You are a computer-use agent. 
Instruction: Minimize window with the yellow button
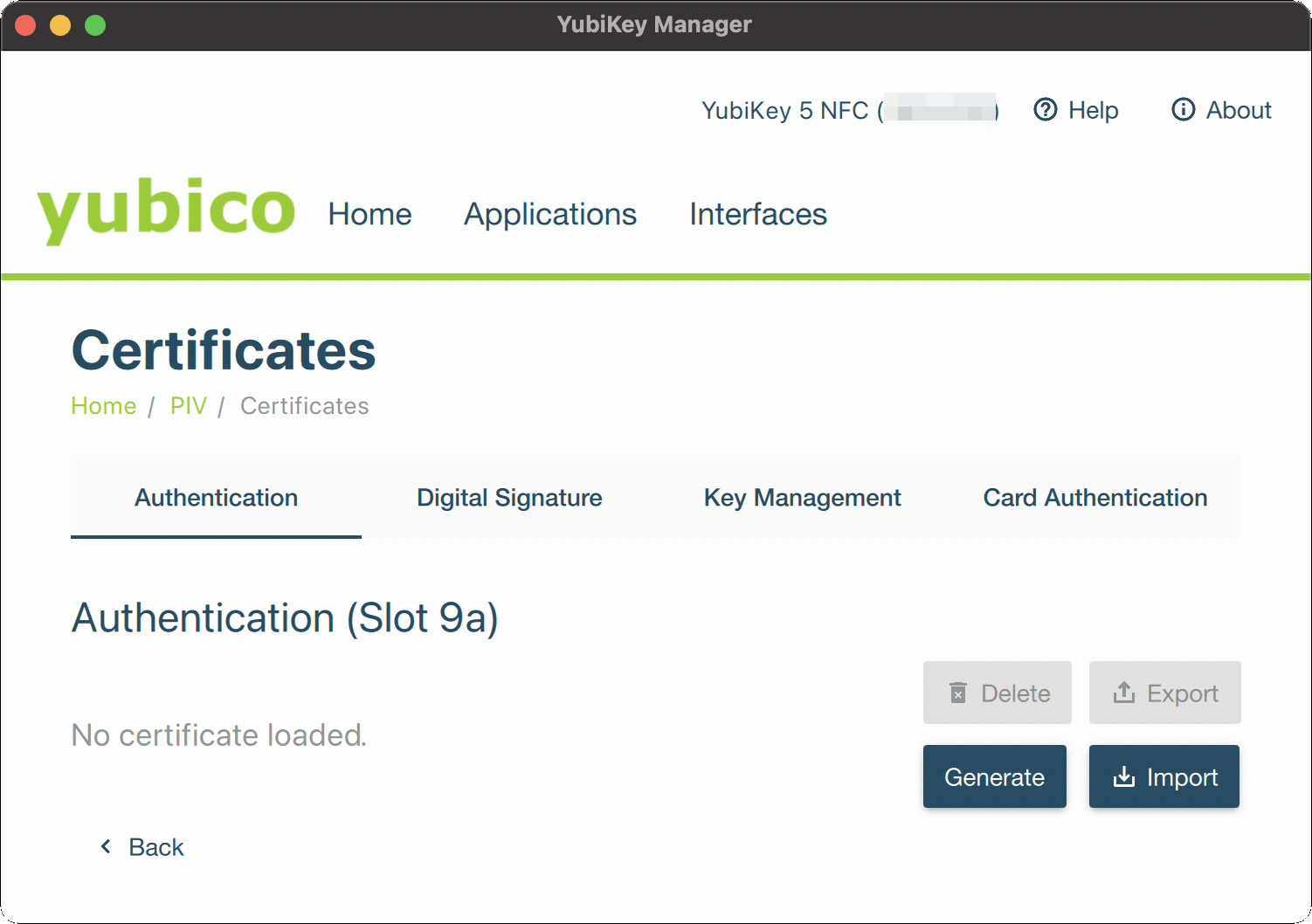[60, 25]
